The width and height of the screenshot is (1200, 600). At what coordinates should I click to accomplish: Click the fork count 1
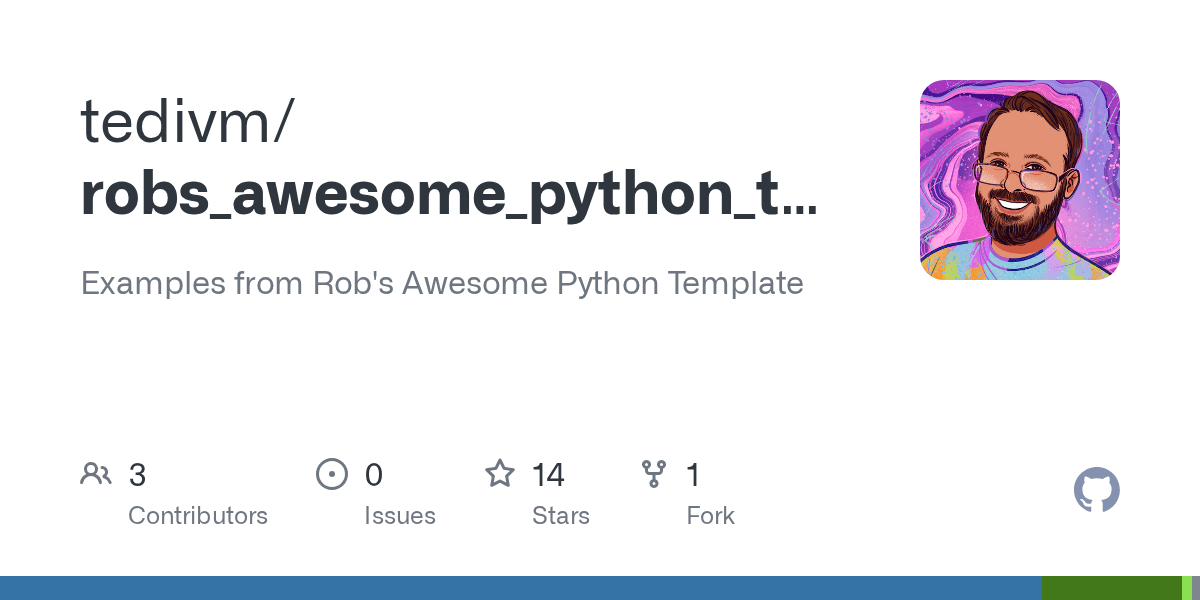(x=693, y=475)
